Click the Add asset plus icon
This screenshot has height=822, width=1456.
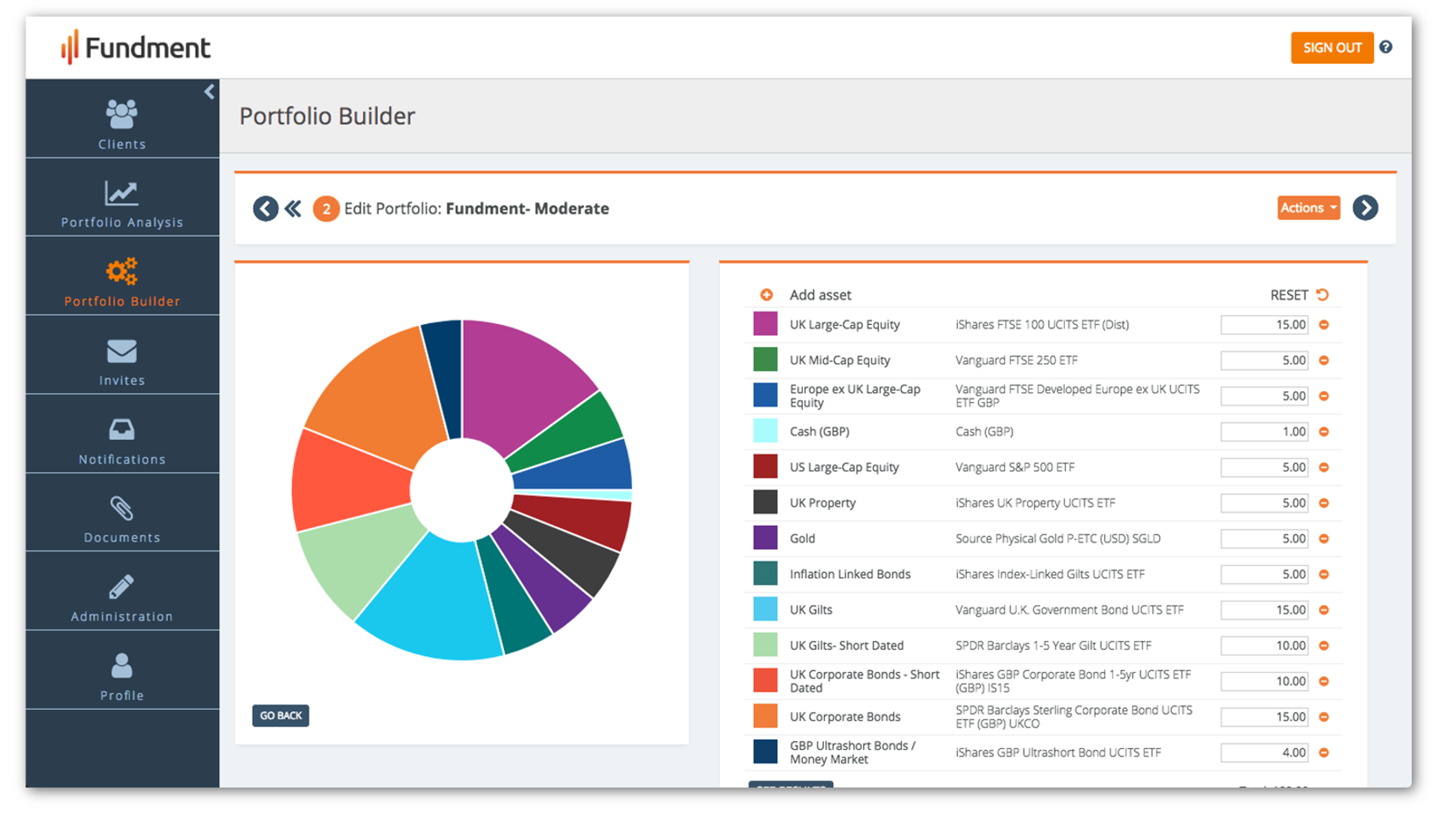point(766,295)
